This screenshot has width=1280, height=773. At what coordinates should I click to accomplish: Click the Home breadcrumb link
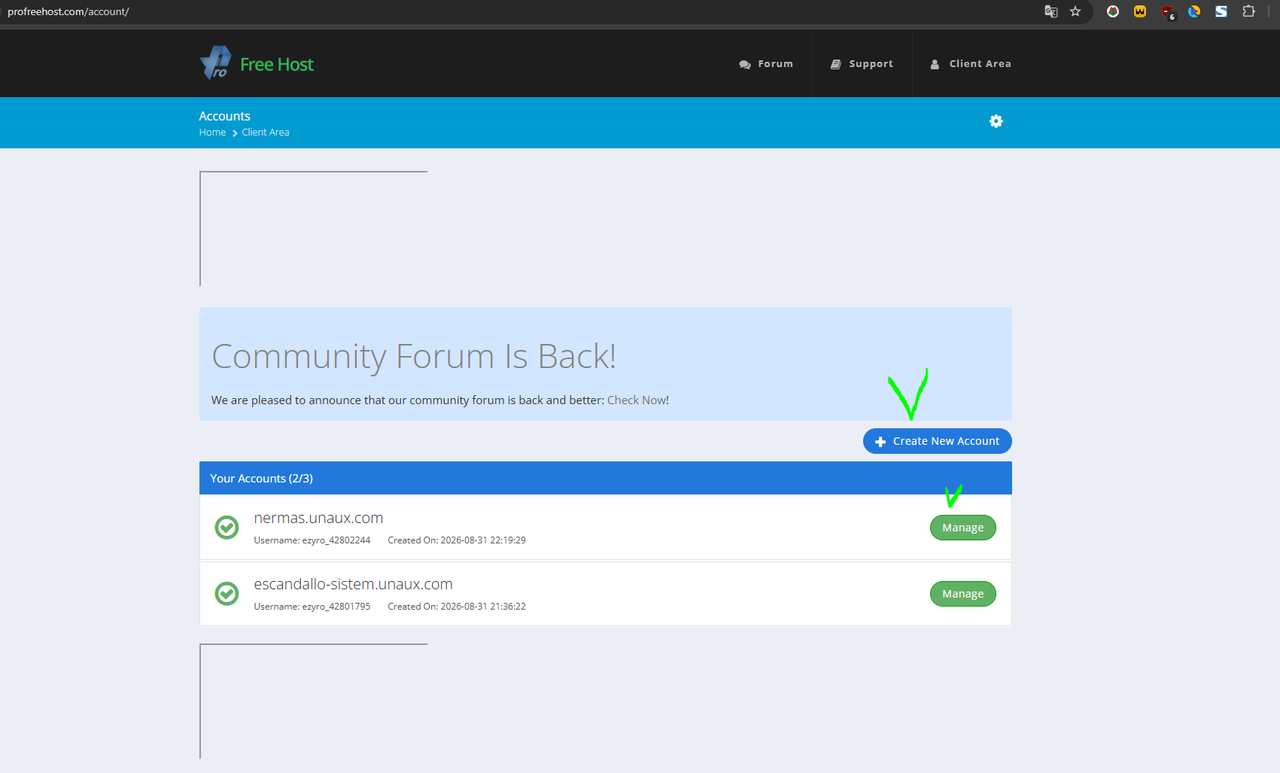(x=212, y=132)
